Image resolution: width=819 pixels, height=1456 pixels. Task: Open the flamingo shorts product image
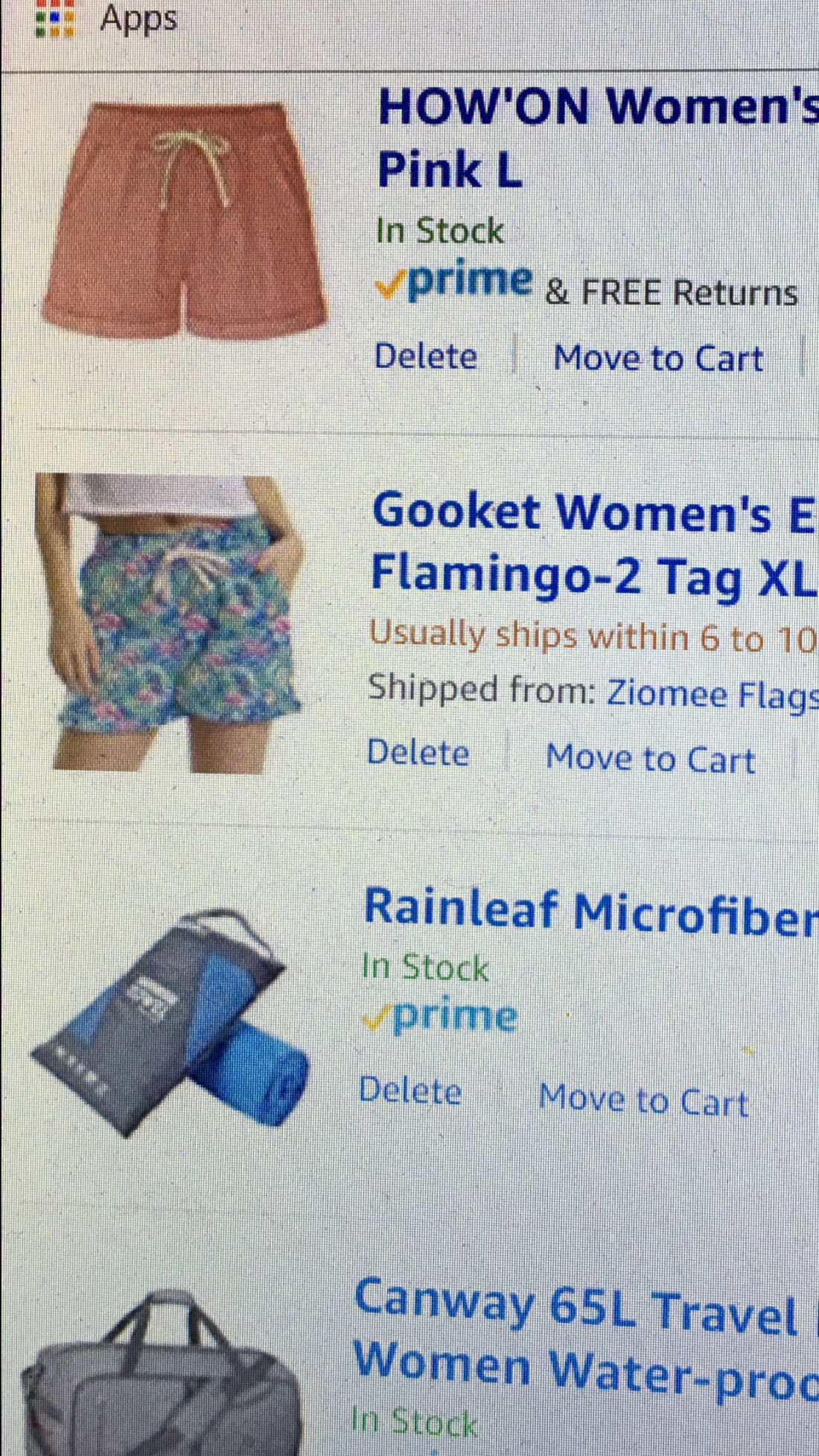(x=170, y=623)
